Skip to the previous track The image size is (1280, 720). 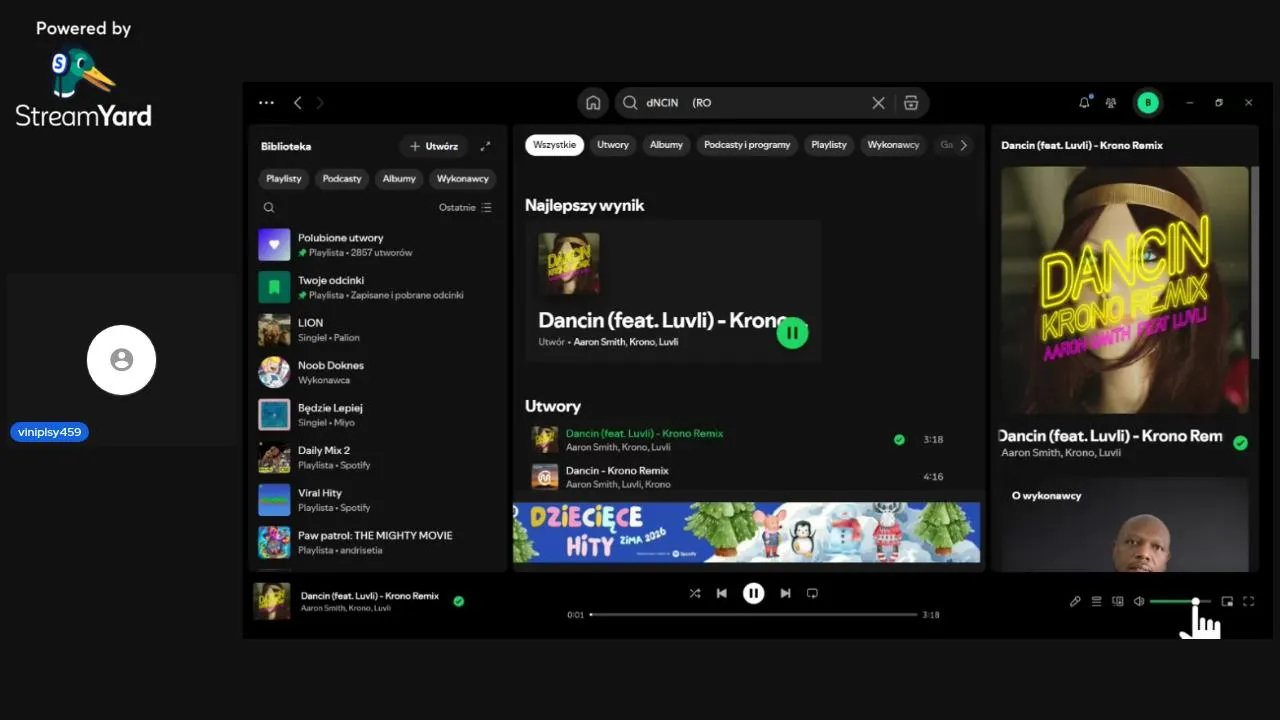tap(722, 593)
